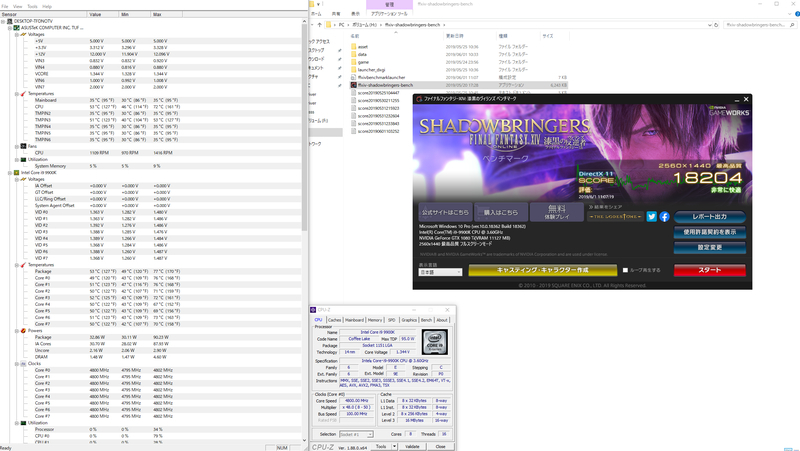
Task: Click the Explorer search magnifier icon
Action: coord(792,24)
